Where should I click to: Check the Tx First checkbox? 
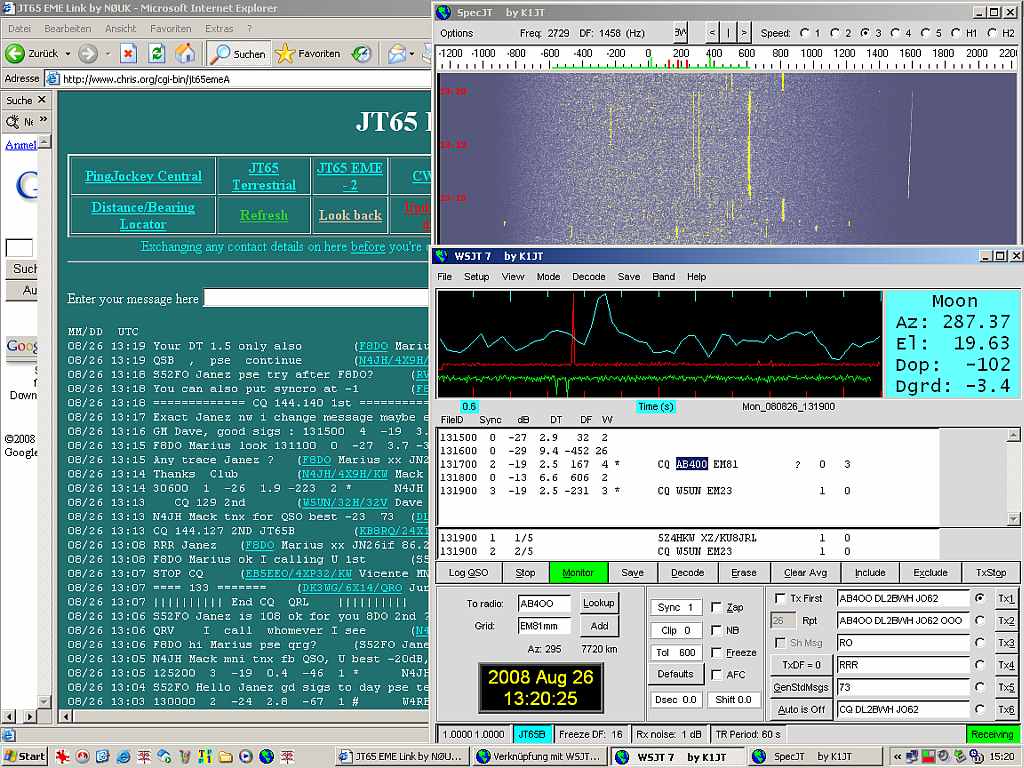tap(780, 598)
